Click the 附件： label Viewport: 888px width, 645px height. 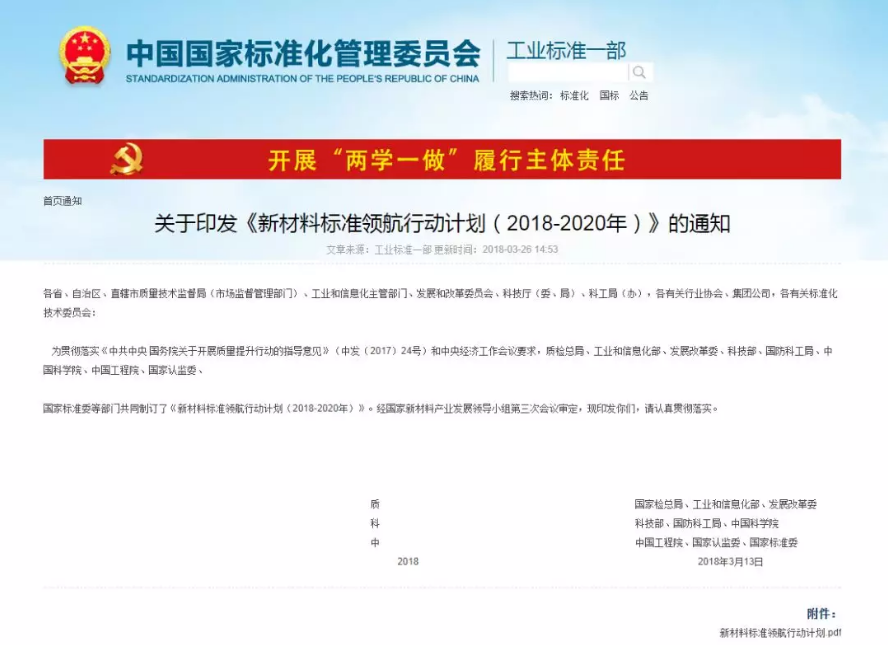coord(822,614)
